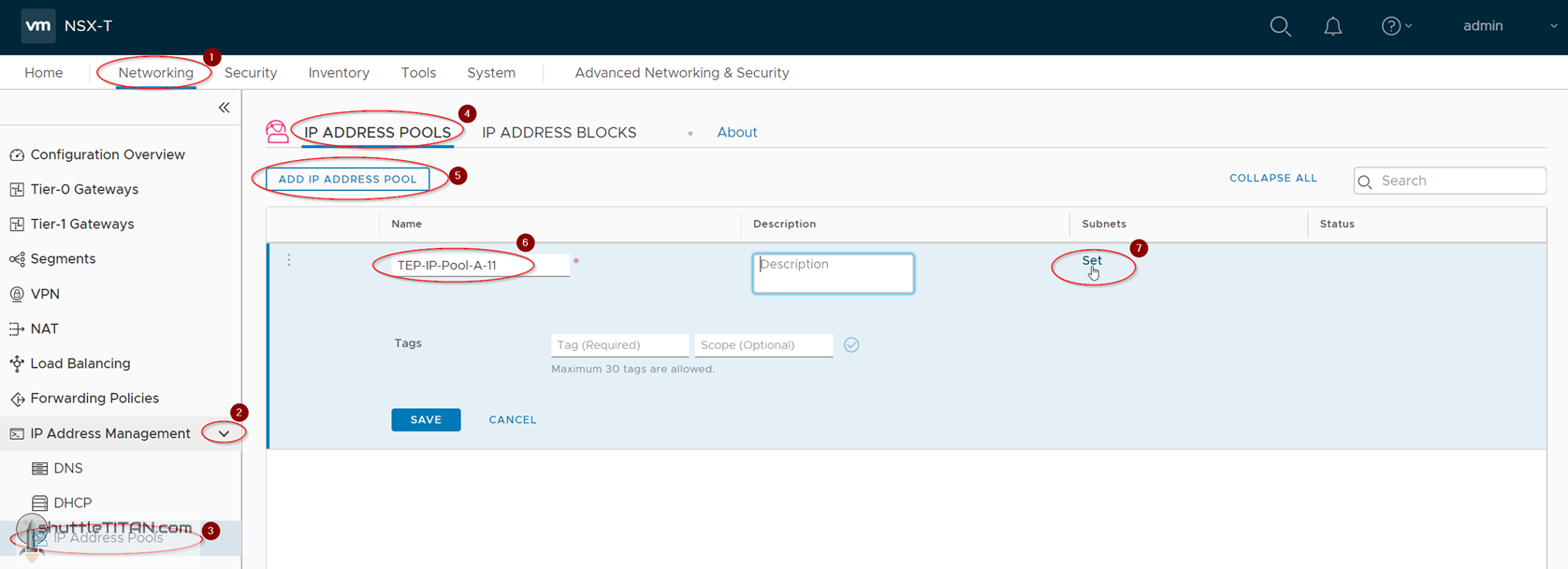Screen dimensions: 1568x569
Task: Open the row's three-dot actions menu
Action: 289,260
